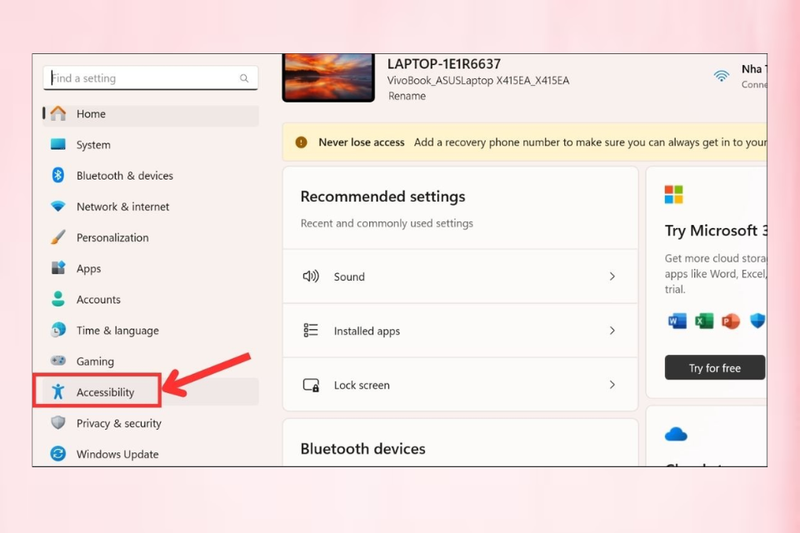Click the Bluetooth & devices icon
The height and width of the screenshot is (533, 800).
point(58,175)
